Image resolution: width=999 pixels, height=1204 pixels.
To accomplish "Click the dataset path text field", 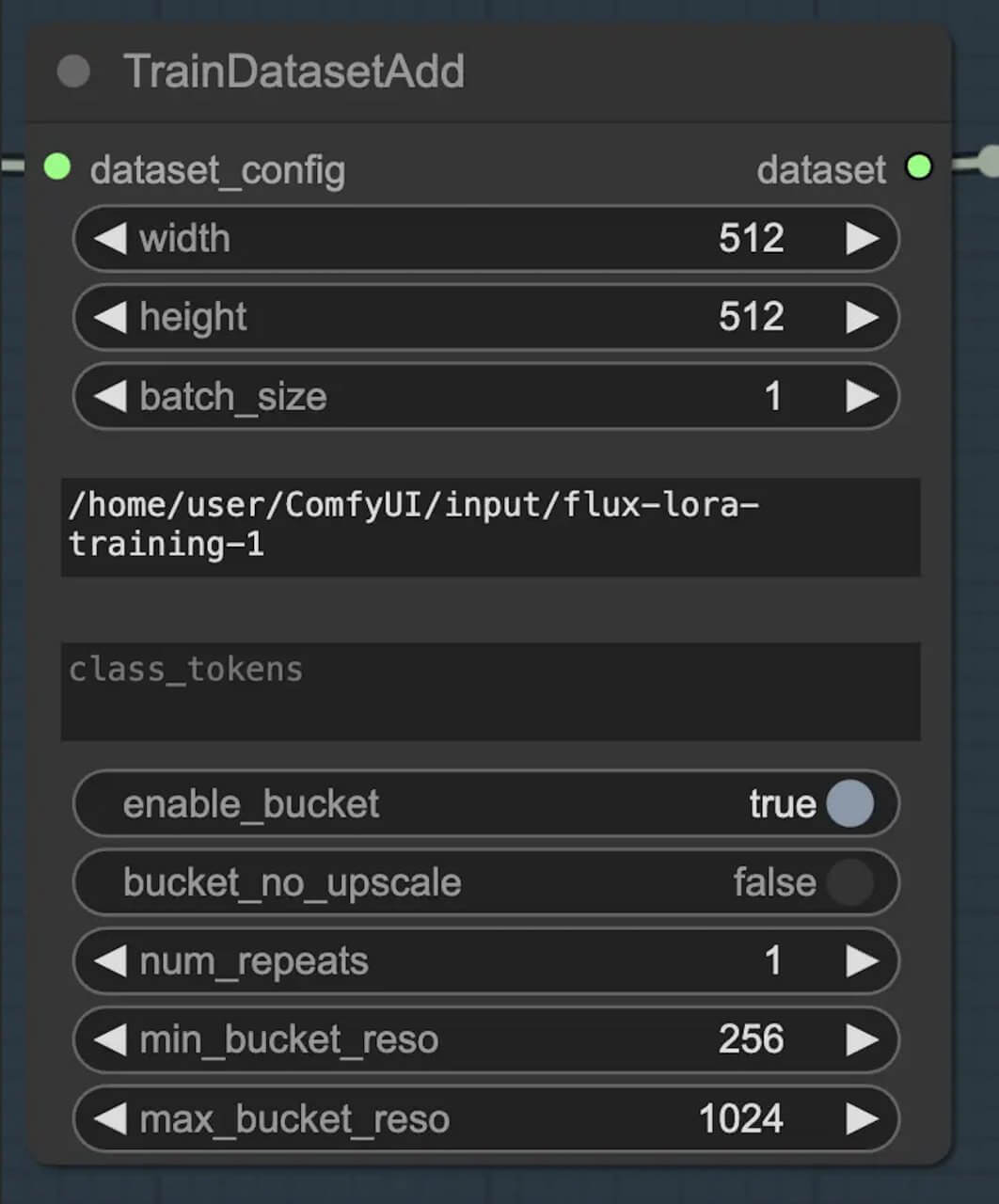I will pyautogui.click(x=489, y=526).
